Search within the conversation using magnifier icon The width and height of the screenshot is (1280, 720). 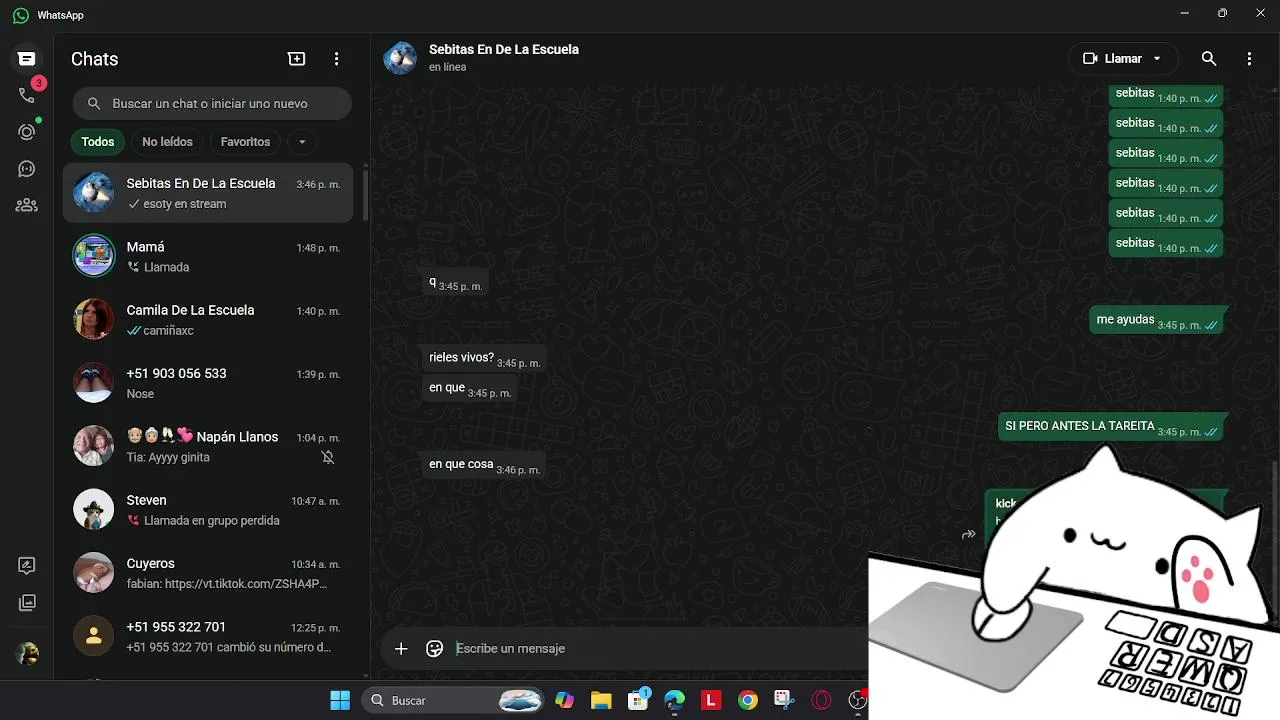pyautogui.click(x=1209, y=59)
